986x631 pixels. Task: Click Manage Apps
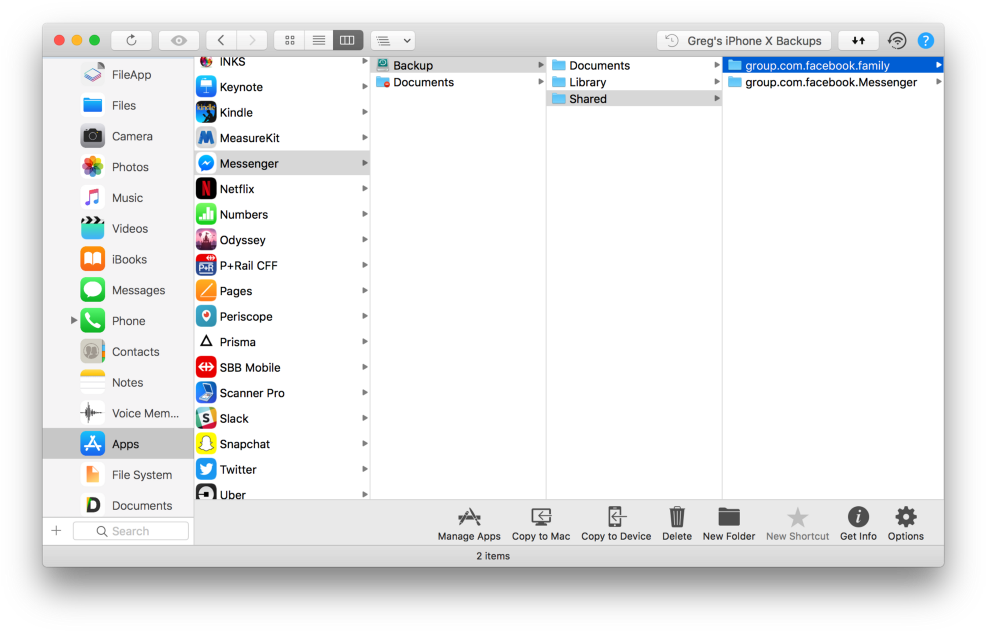click(x=469, y=524)
